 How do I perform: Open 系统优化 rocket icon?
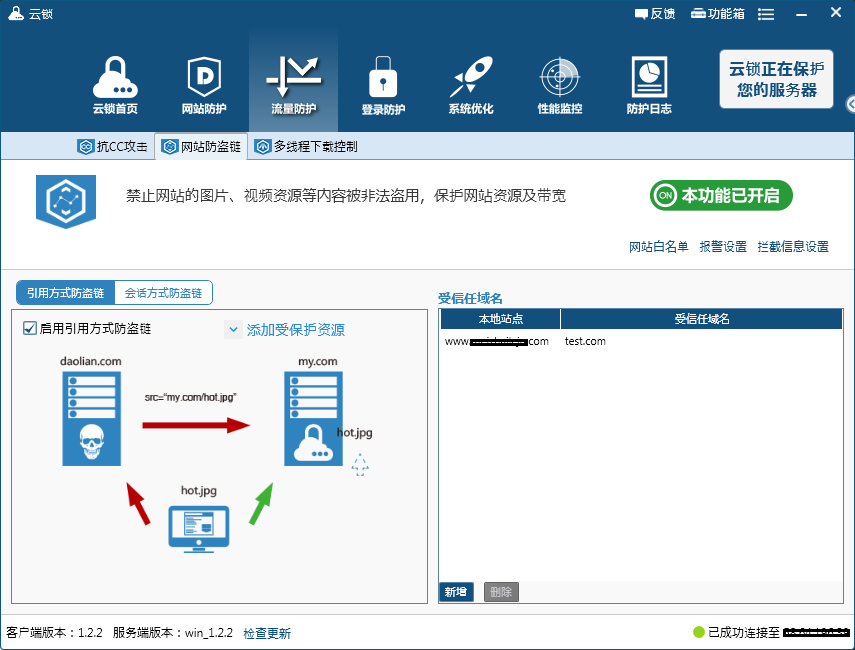click(471, 85)
